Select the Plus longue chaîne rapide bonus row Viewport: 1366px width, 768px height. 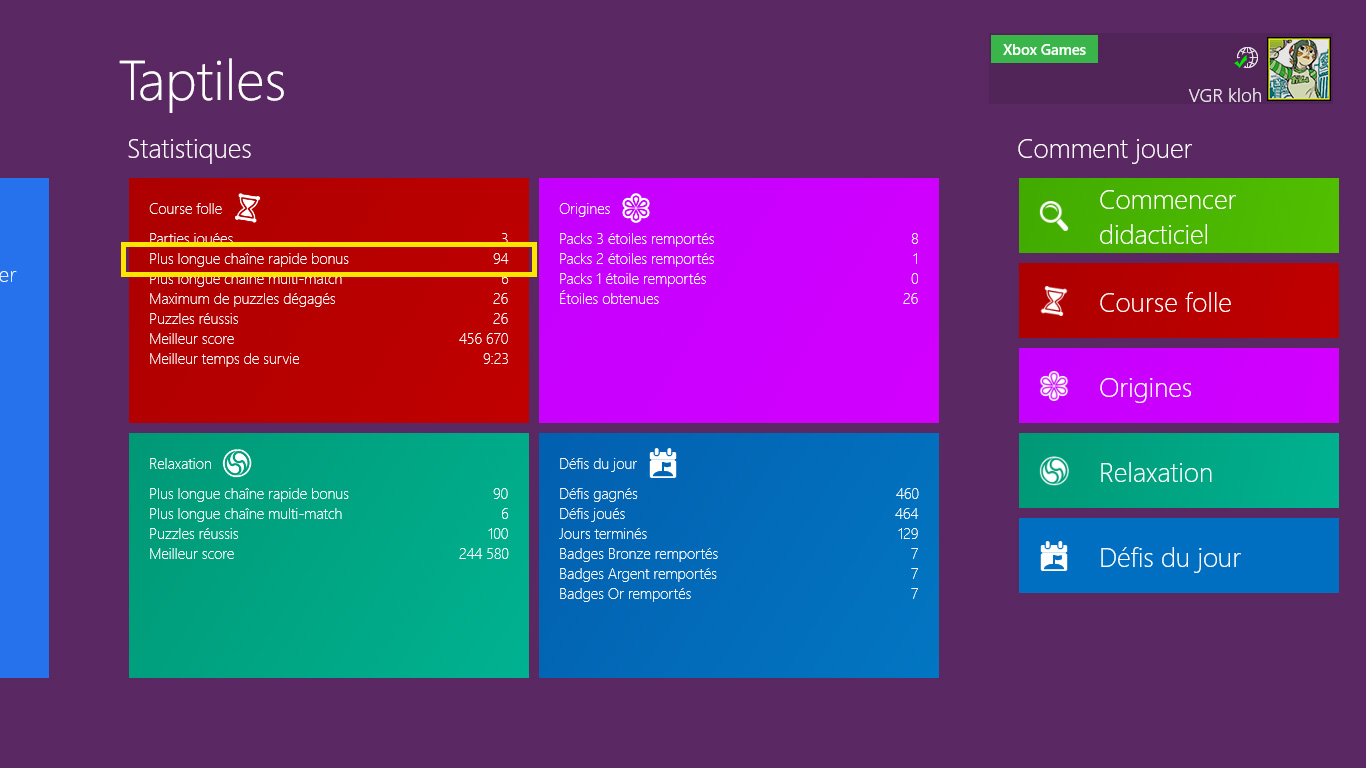pos(328,259)
